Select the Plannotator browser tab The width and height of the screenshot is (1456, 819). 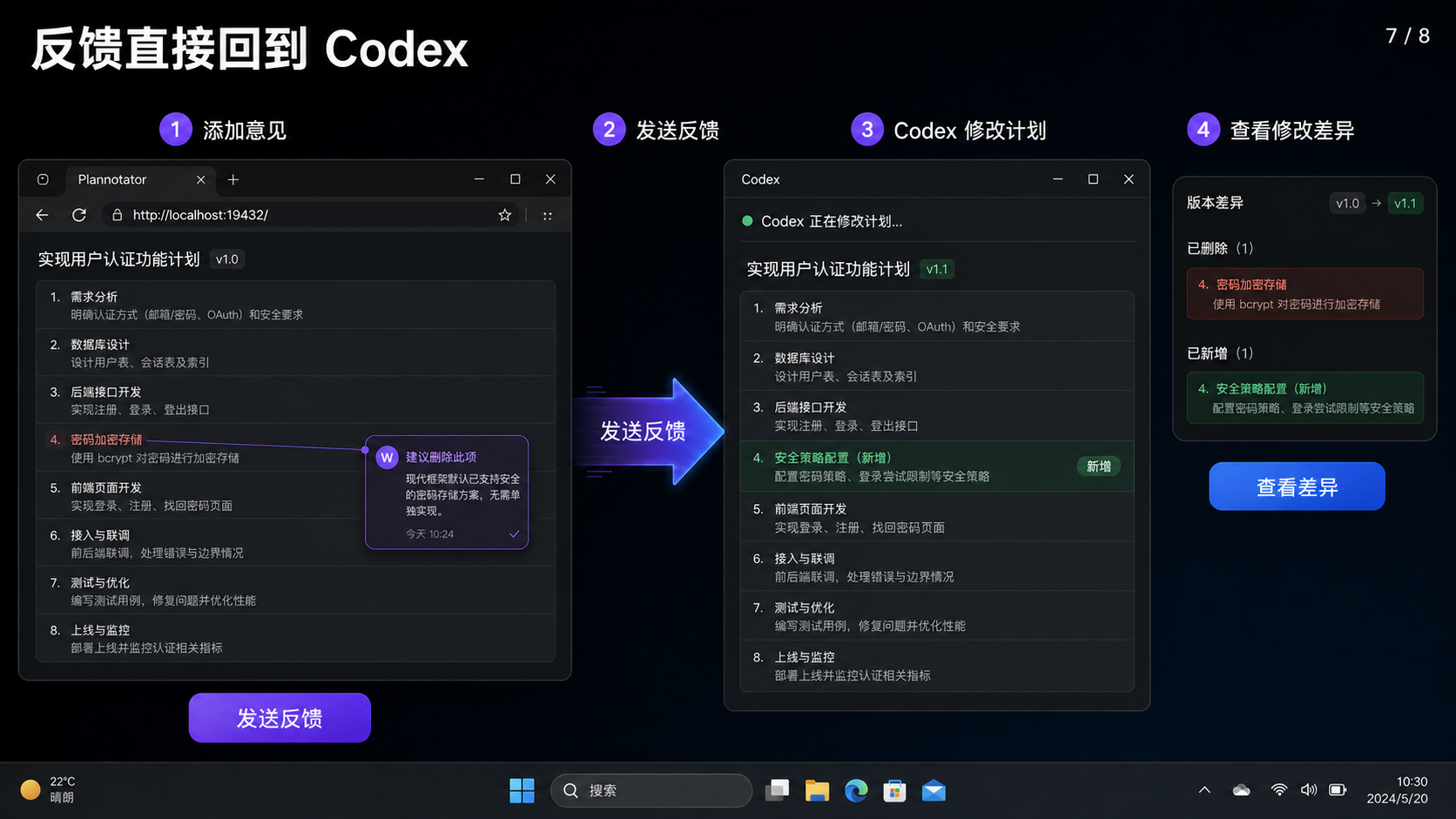(x=140, y=179)
